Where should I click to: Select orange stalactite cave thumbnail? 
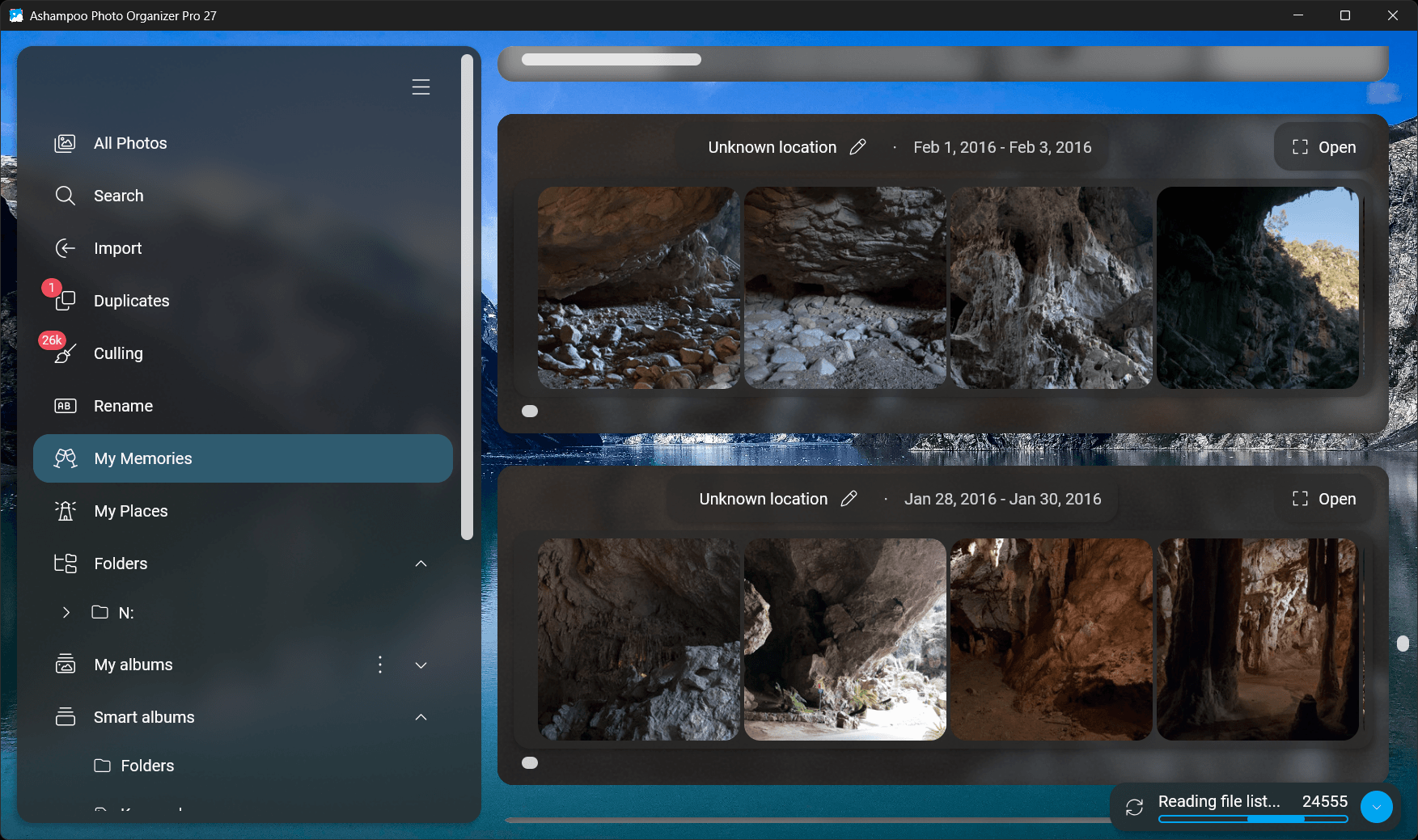(x=1051, y=639)
